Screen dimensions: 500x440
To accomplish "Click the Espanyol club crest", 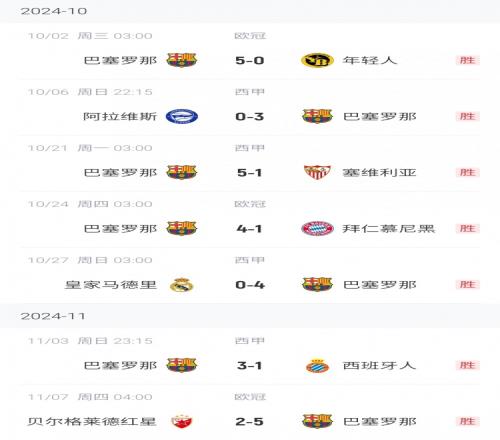I will [x=317, y=365].
